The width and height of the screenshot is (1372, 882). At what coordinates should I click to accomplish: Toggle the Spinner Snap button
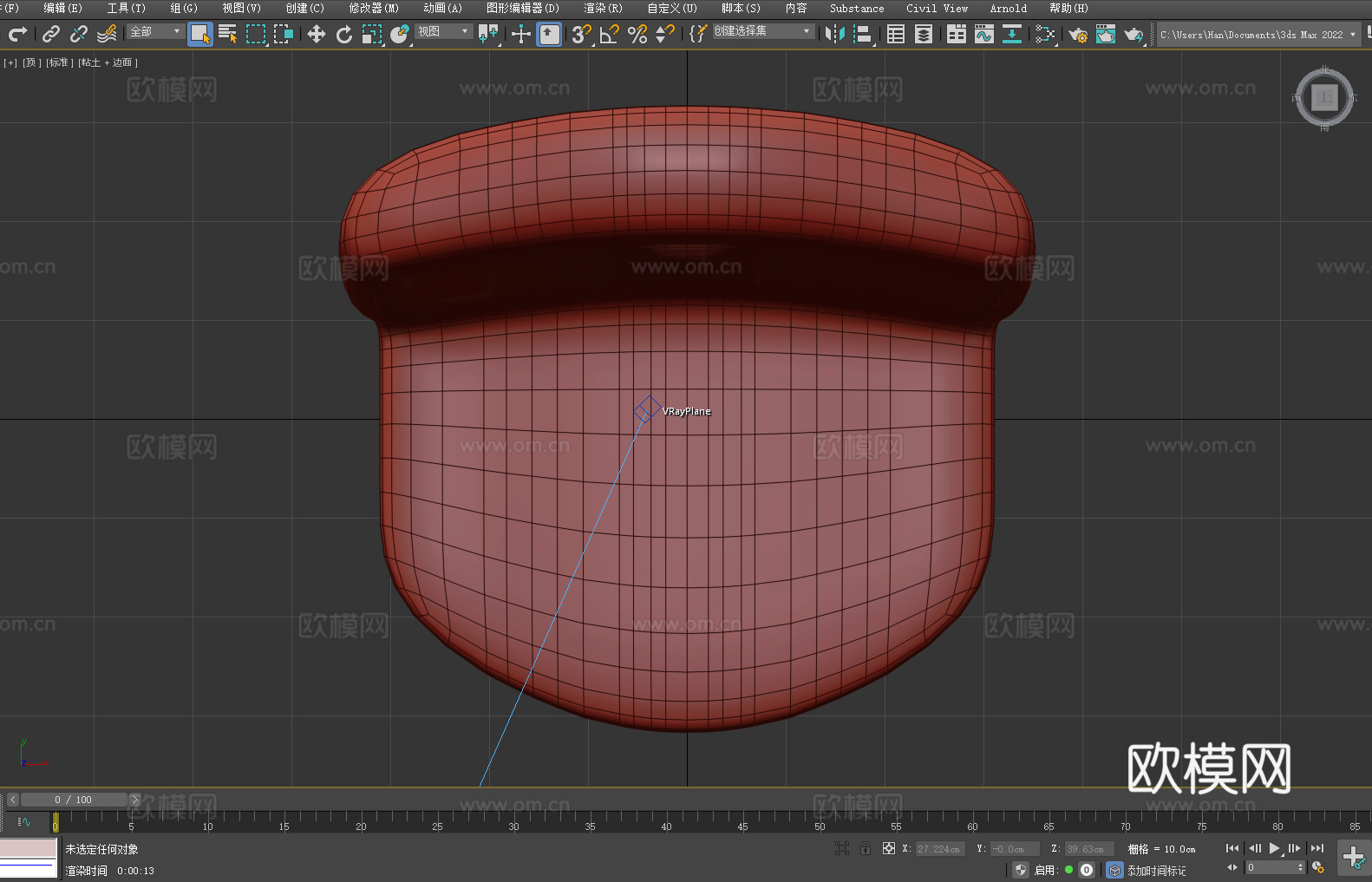(x=665, y=34)
